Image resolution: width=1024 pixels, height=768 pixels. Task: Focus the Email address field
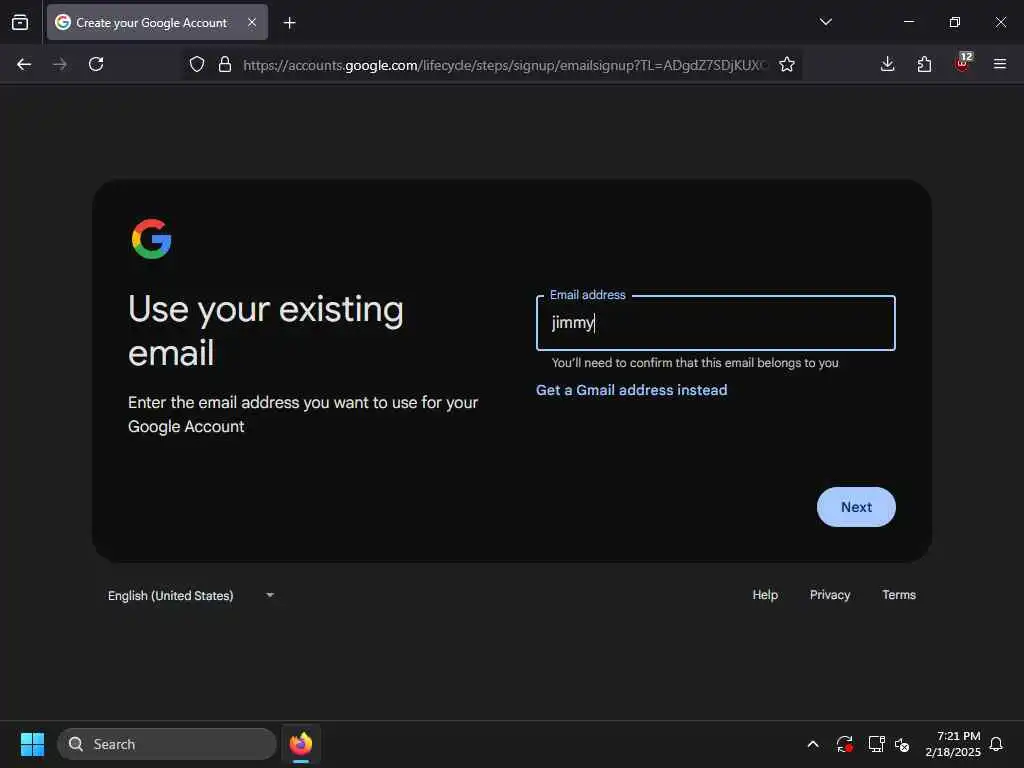click(716, 323)
